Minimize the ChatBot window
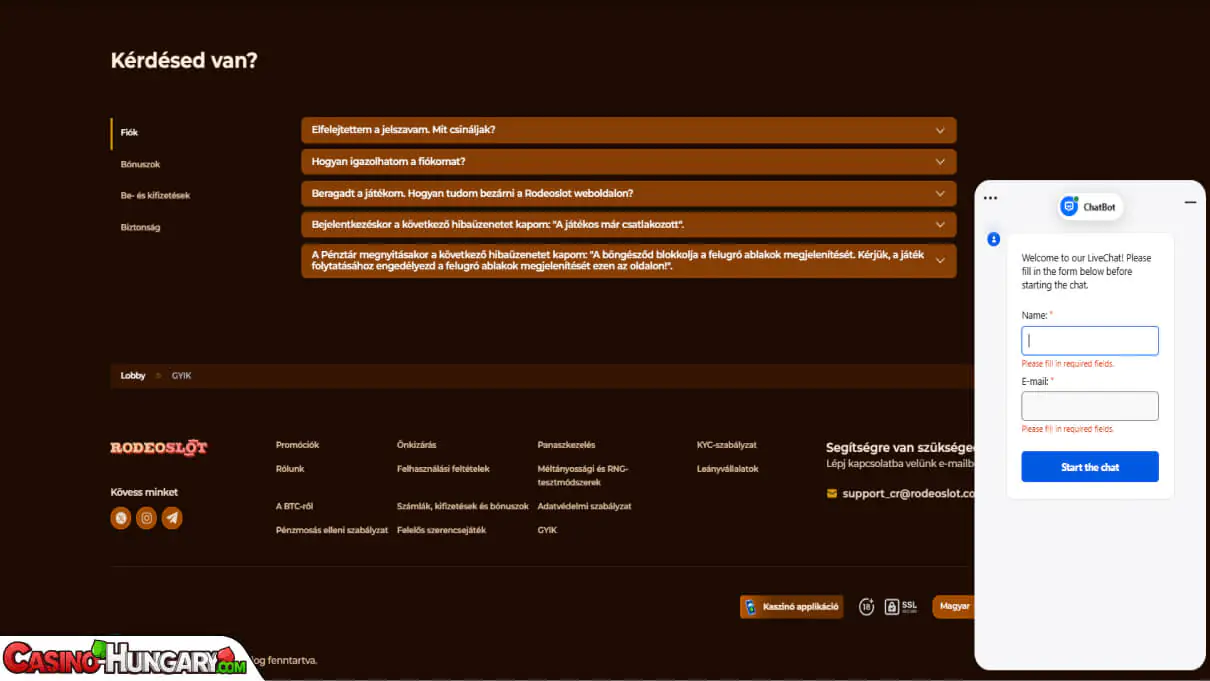Screen dimensions: 1210x681 coord(1190,202)
